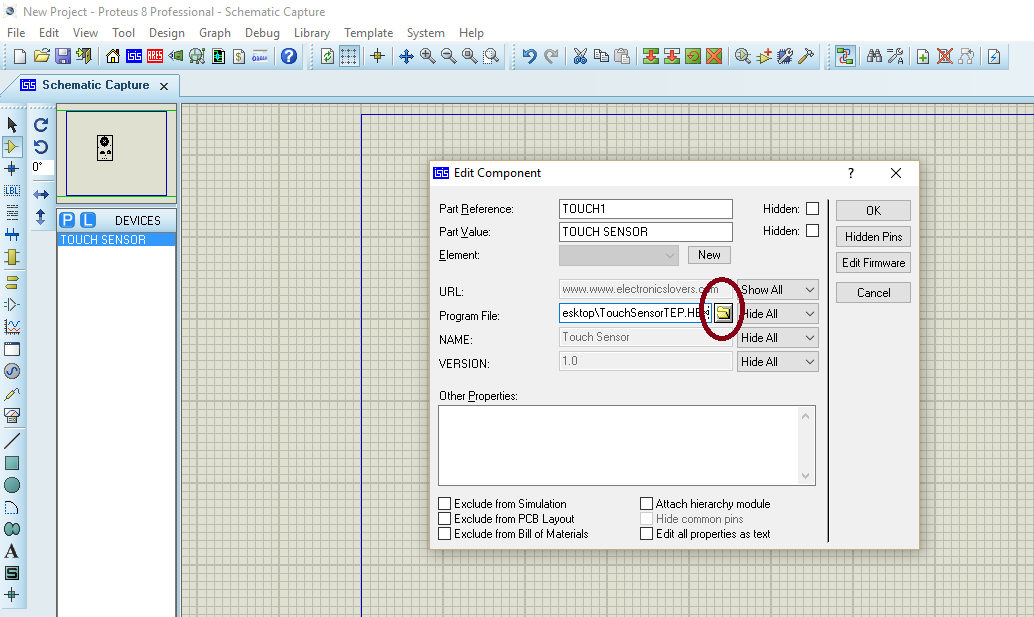
Task: Click the Redo arrow icon
Action: pos(551,57)
